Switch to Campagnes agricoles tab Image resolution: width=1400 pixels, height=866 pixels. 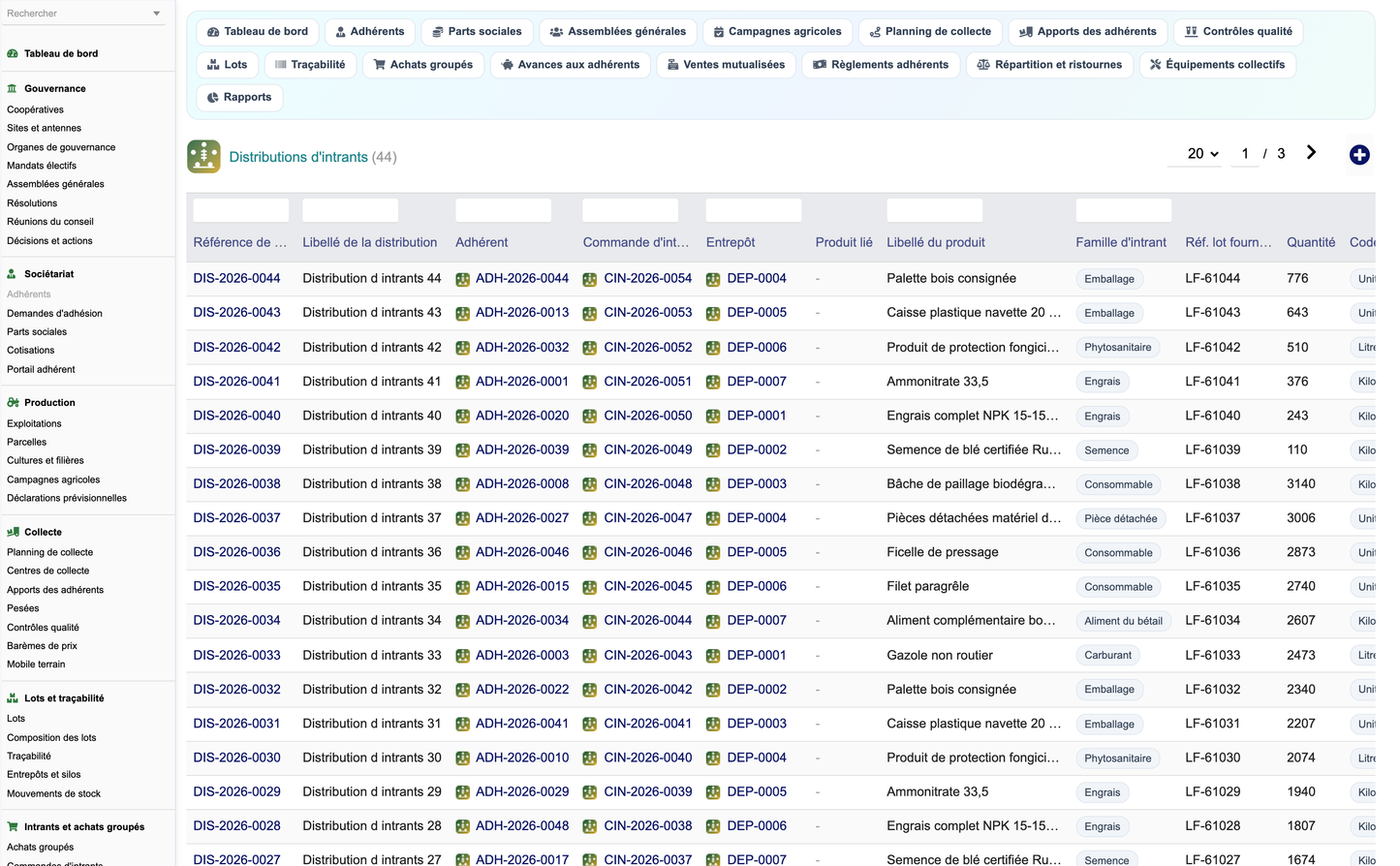778,32
